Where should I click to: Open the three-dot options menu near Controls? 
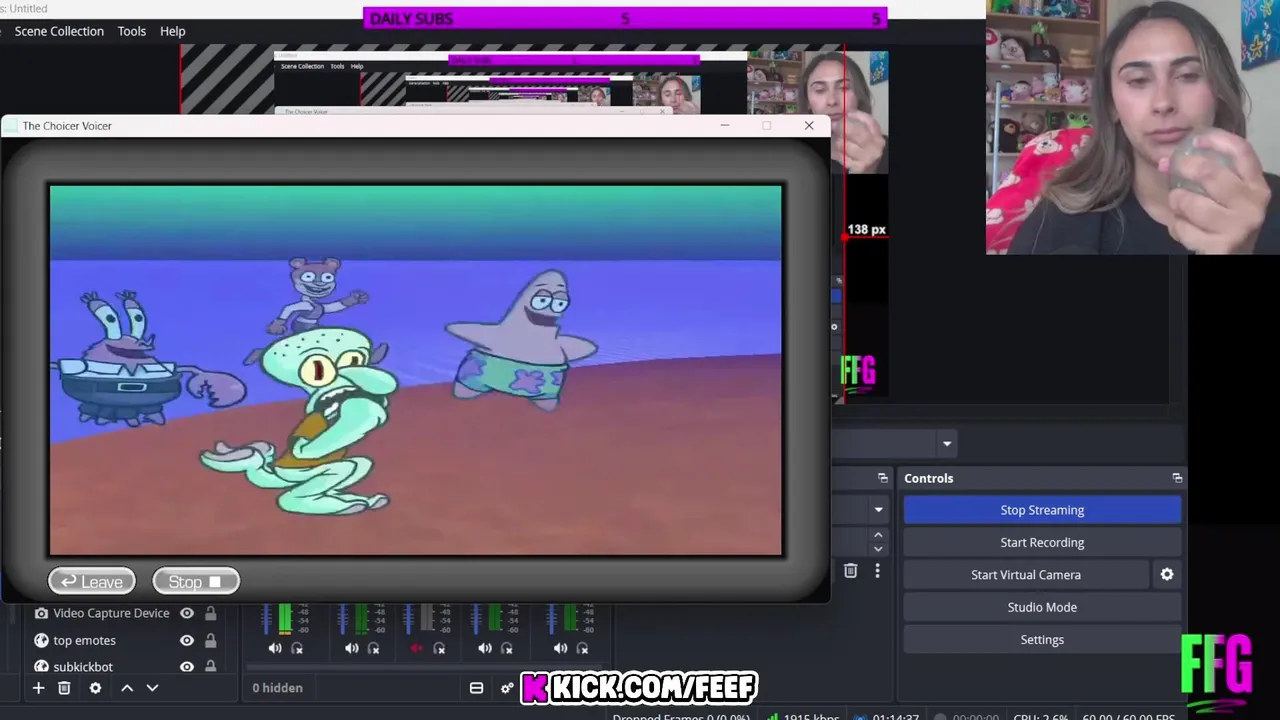877,571
